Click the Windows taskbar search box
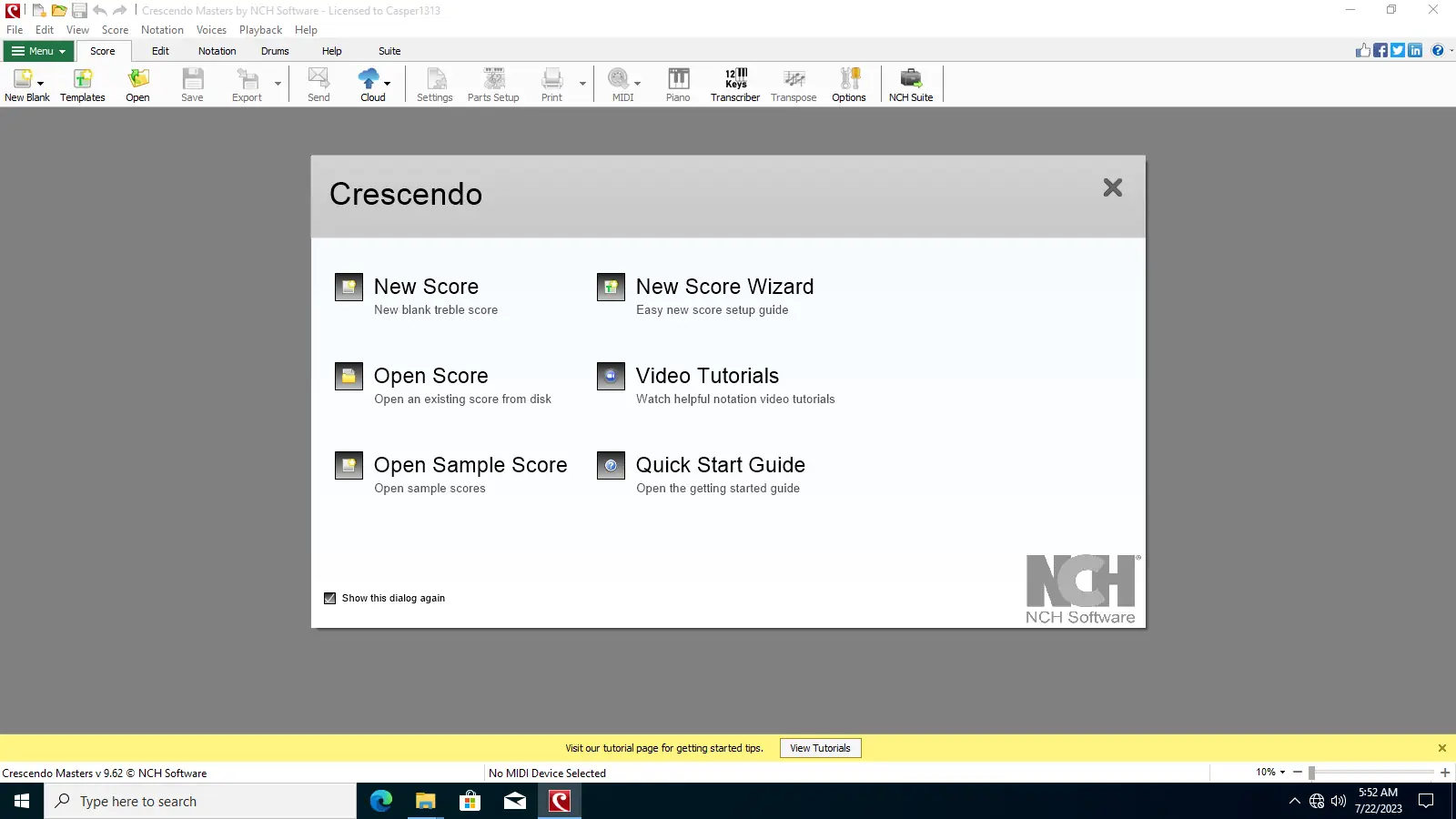Viewport: 1456px width, 819px height. [x=200, y=801]
